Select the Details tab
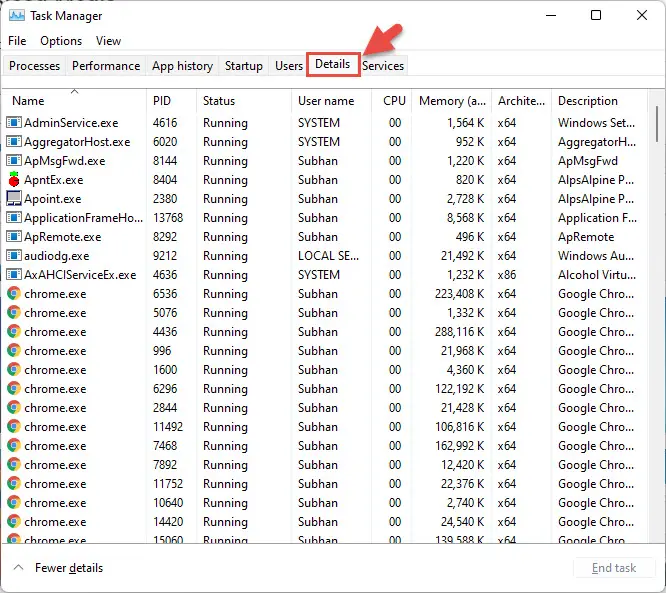 coord(333,64)
